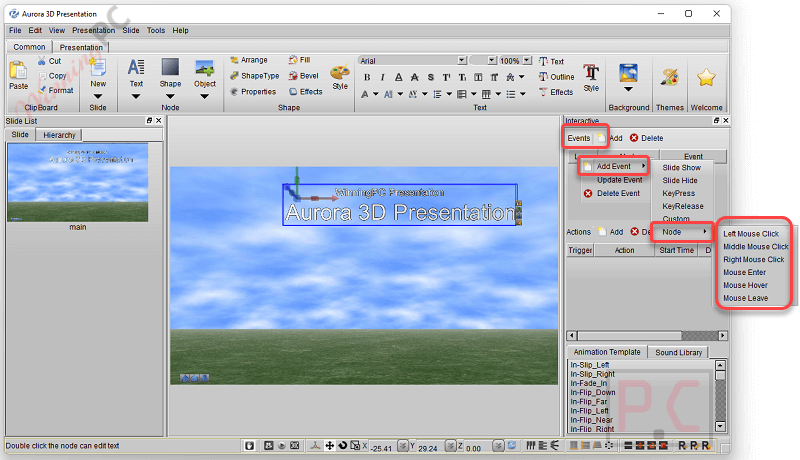Click the Object node icon
The image size is (800, 460).
[205, 67]
